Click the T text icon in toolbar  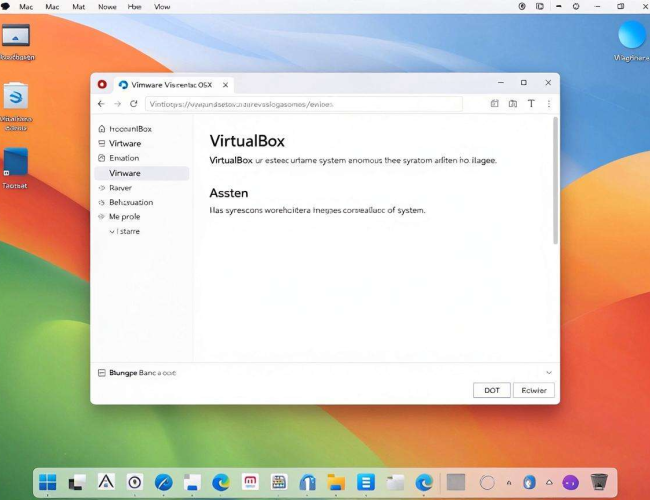click(531, 104)
